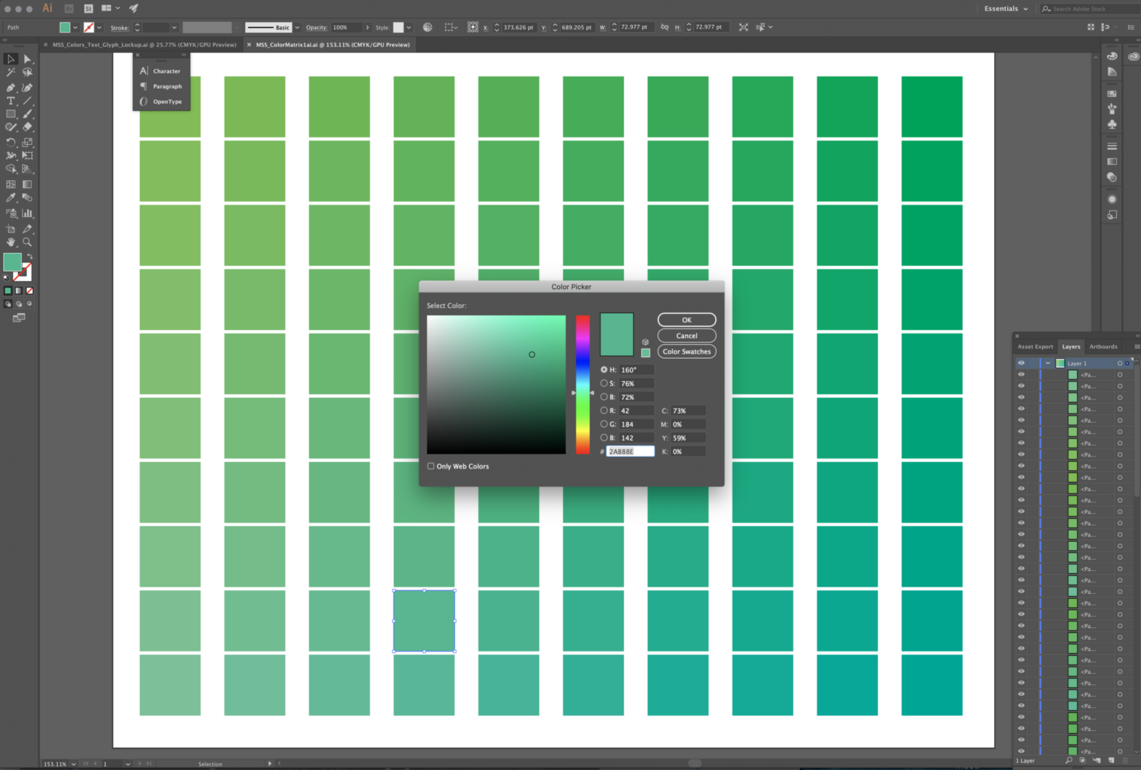Click the Opacity label link

click(x=316, y=28)
